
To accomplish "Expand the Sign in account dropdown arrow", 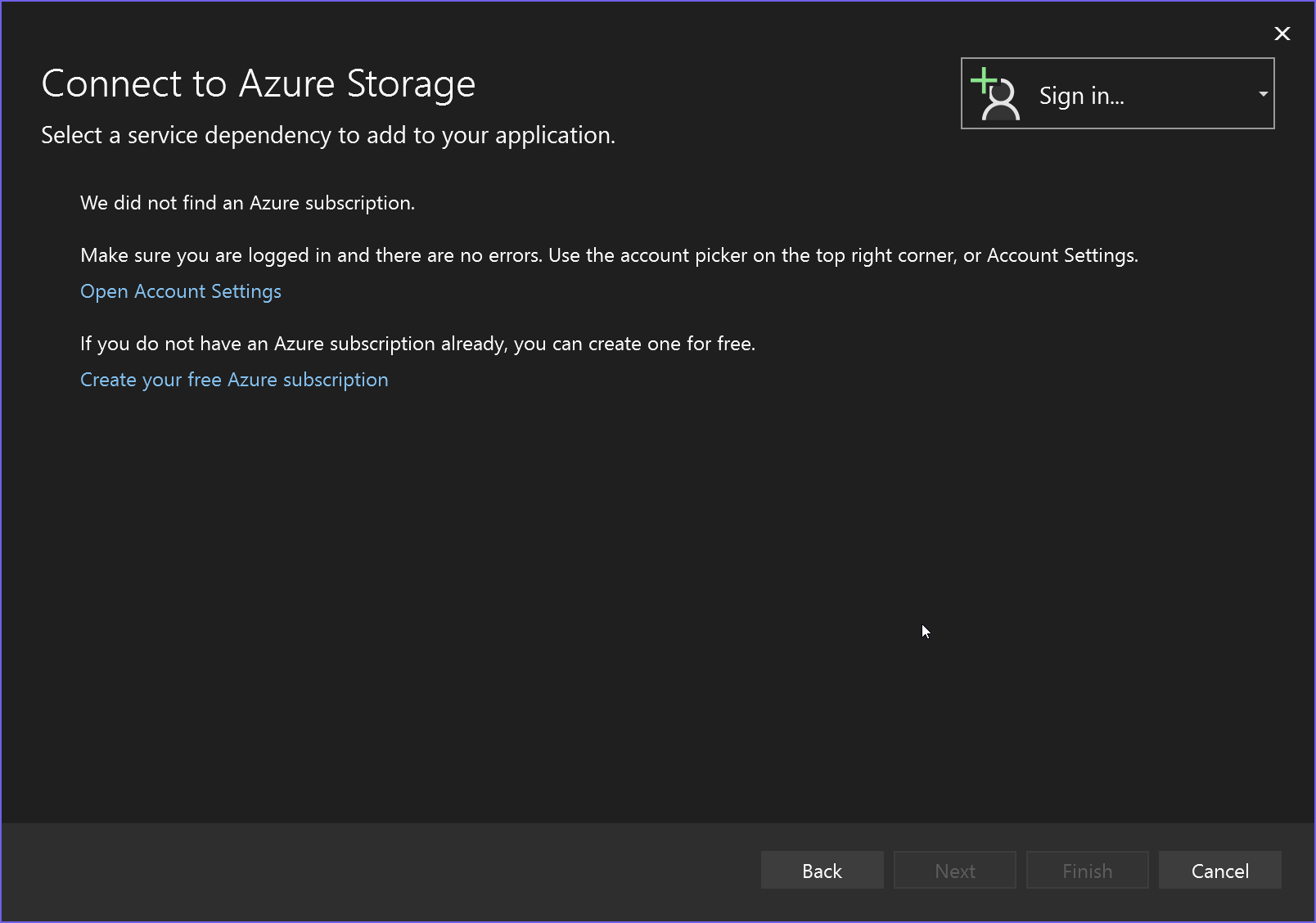I will click(x=1263, y=94).
